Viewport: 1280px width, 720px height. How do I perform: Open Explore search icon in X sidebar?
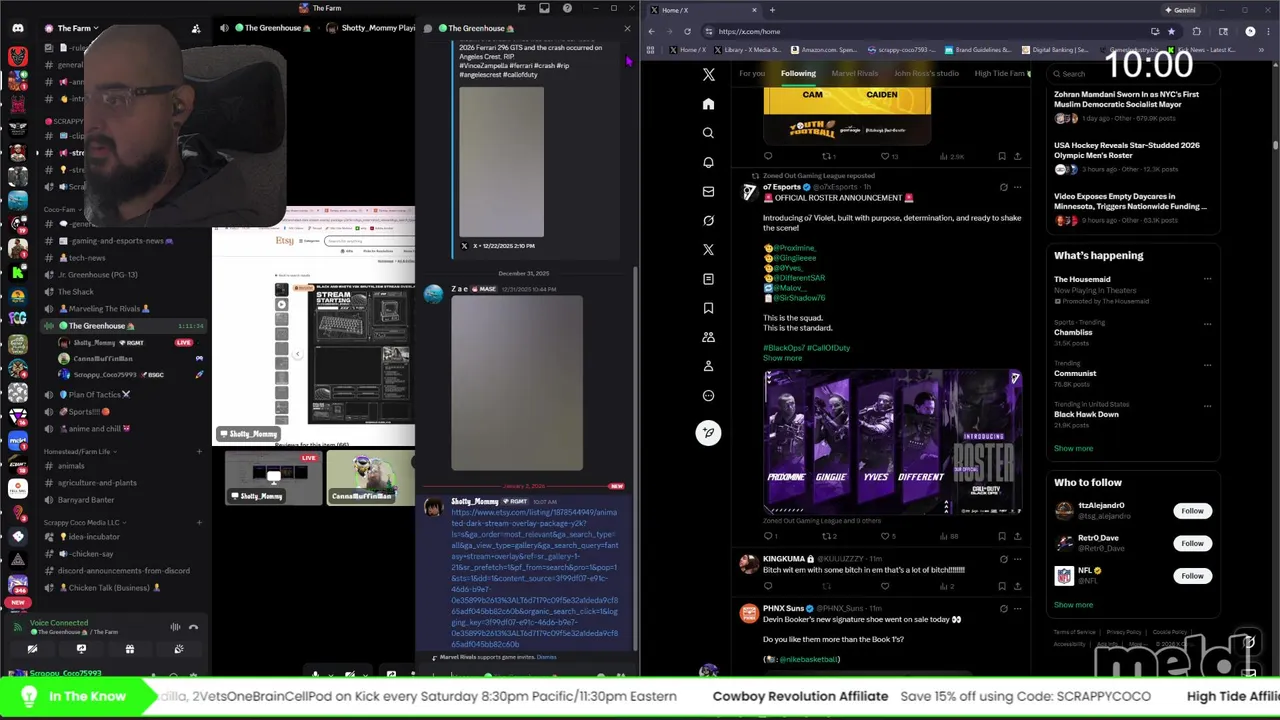pos(708,133)
